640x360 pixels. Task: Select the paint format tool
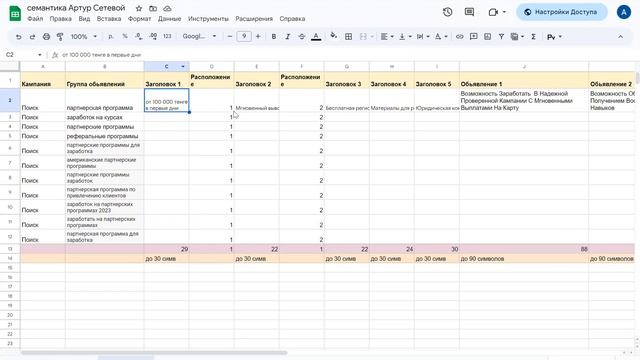60,37
